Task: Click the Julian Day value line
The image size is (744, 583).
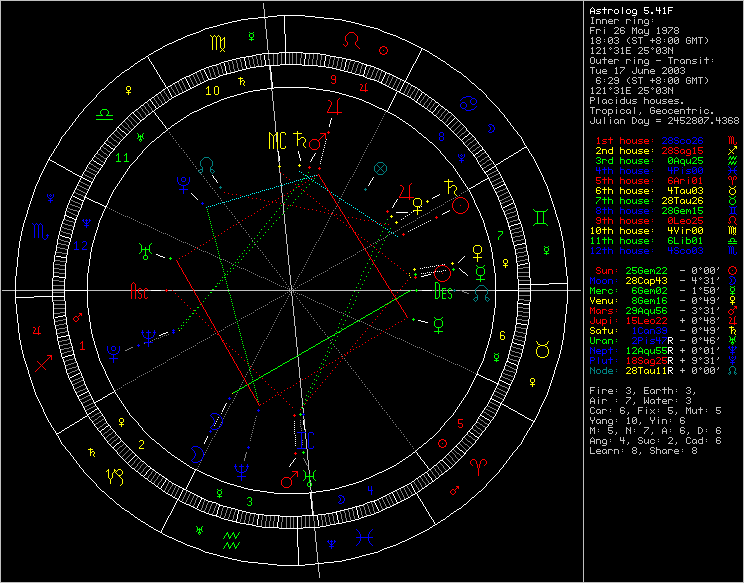Action: click(x=664, y=120)
